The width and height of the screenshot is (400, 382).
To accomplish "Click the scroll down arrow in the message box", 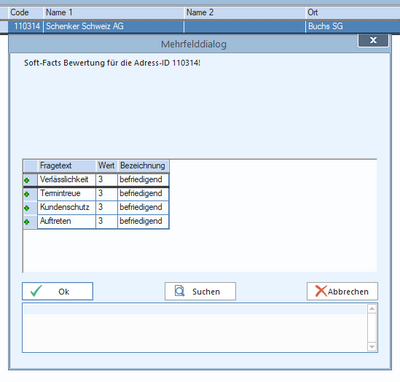I will [372, 347].
